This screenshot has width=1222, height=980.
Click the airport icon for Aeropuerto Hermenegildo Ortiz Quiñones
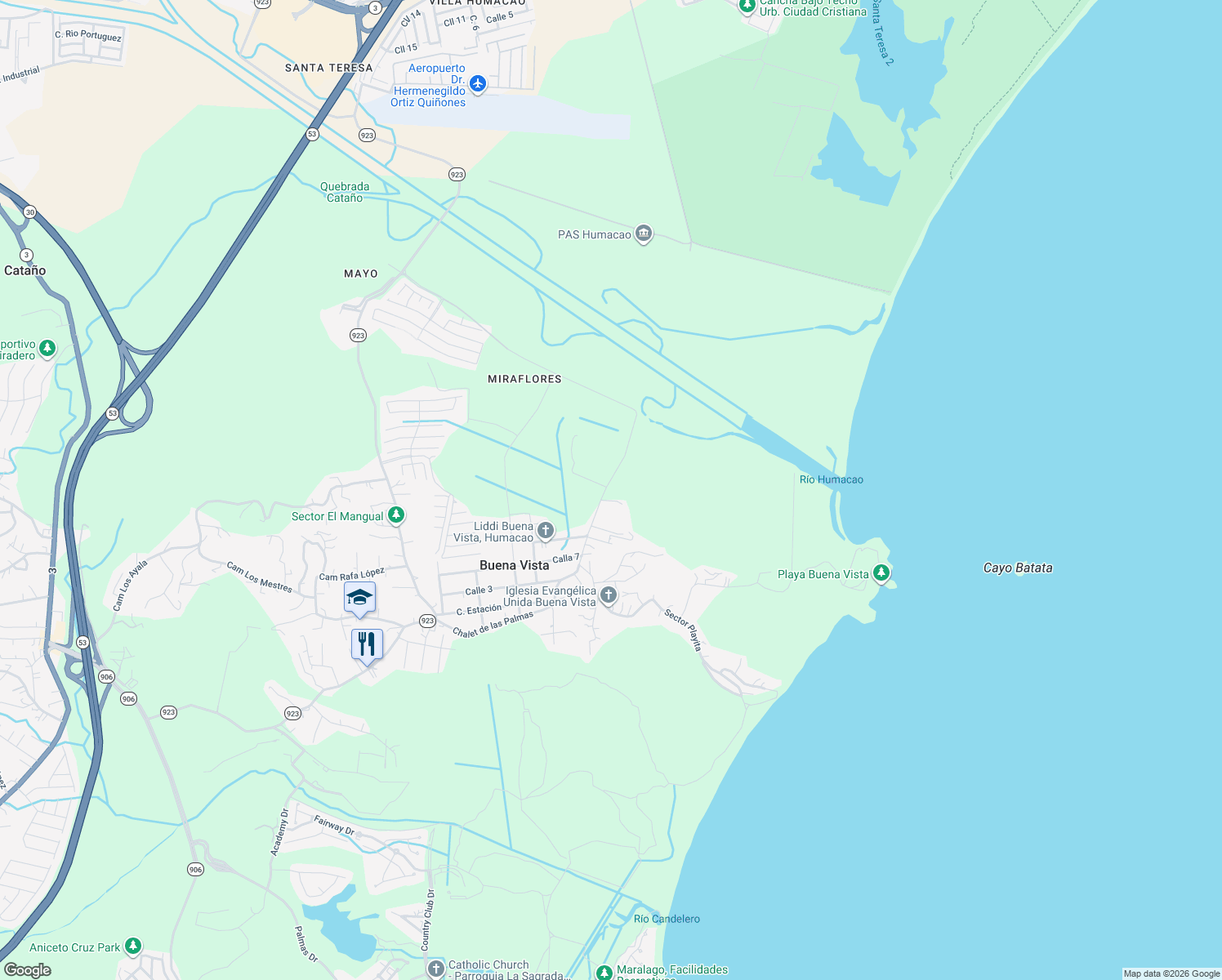[x=478, y=83]
